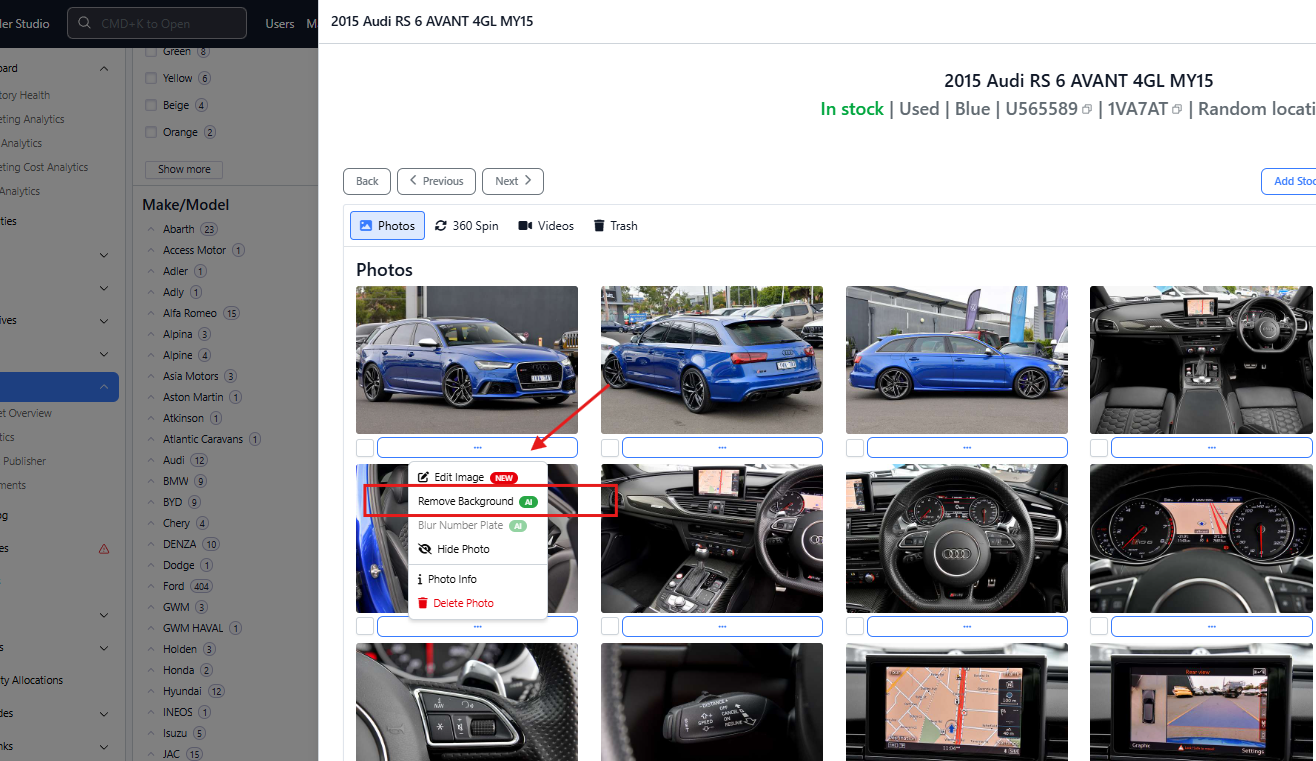The height and width of the screenshot is (761, 1316).
Task: Open the reversing camera screen photo
Action: [x=1202, y=702]
